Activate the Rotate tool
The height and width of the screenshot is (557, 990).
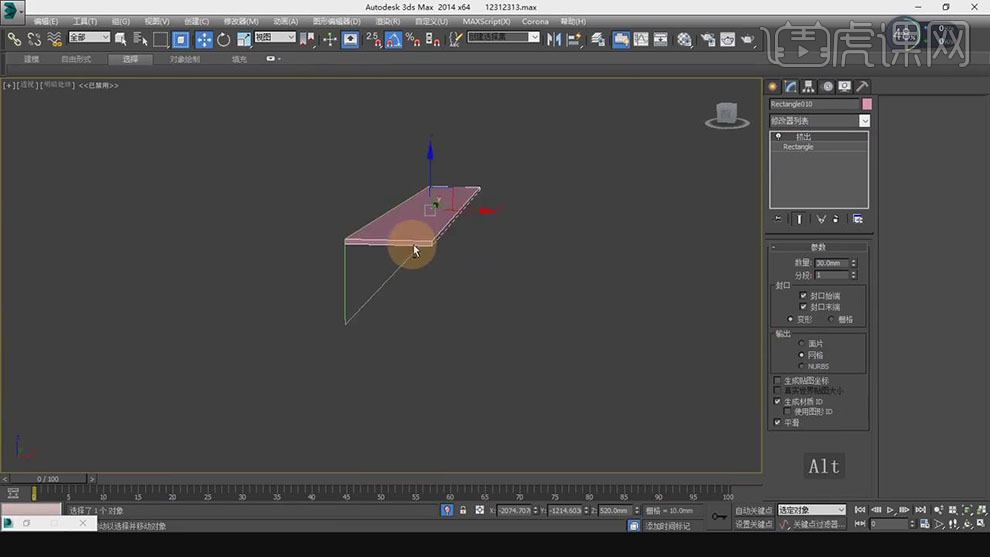224,39
